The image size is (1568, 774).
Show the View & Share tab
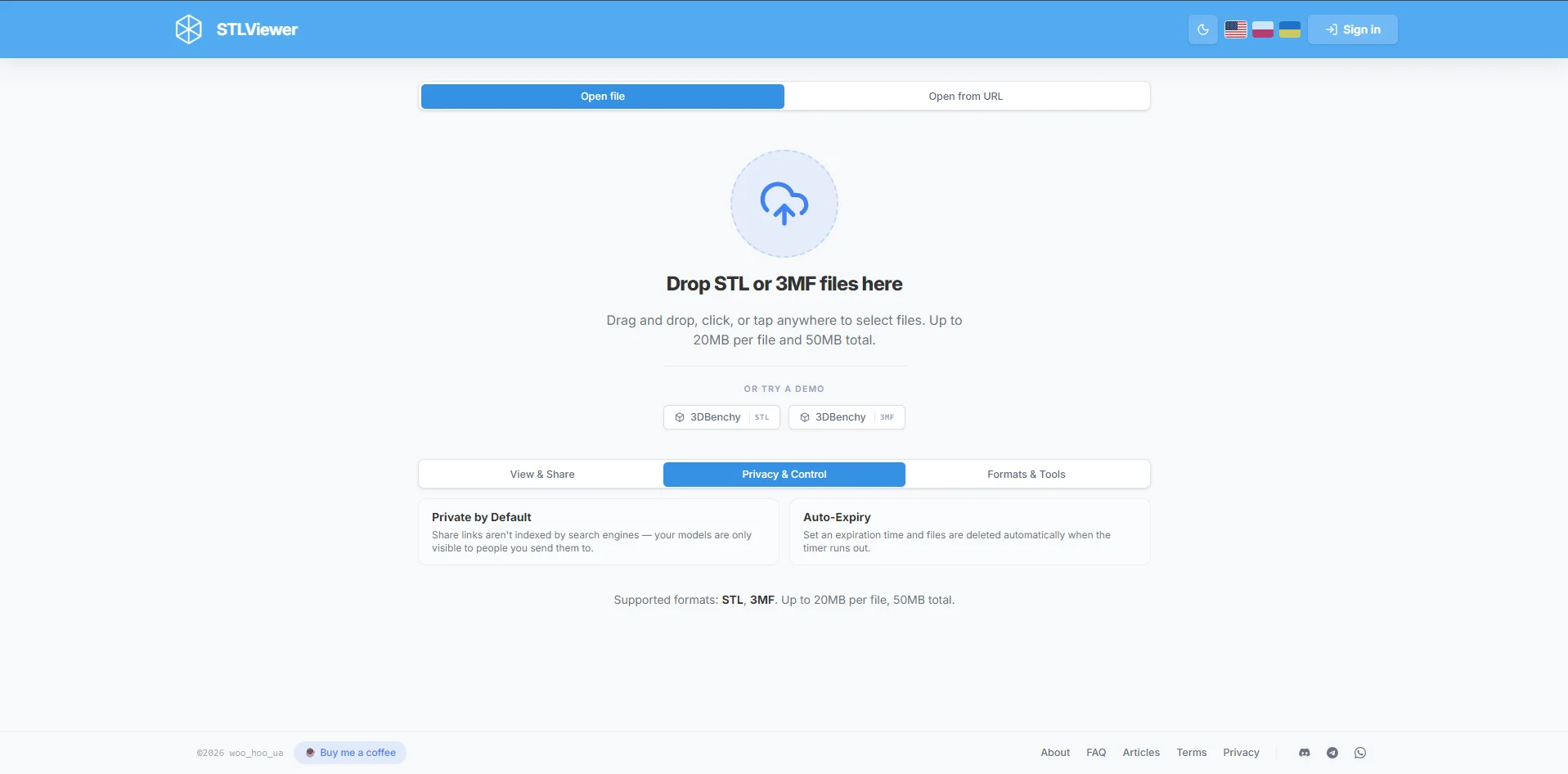point(542,475)
